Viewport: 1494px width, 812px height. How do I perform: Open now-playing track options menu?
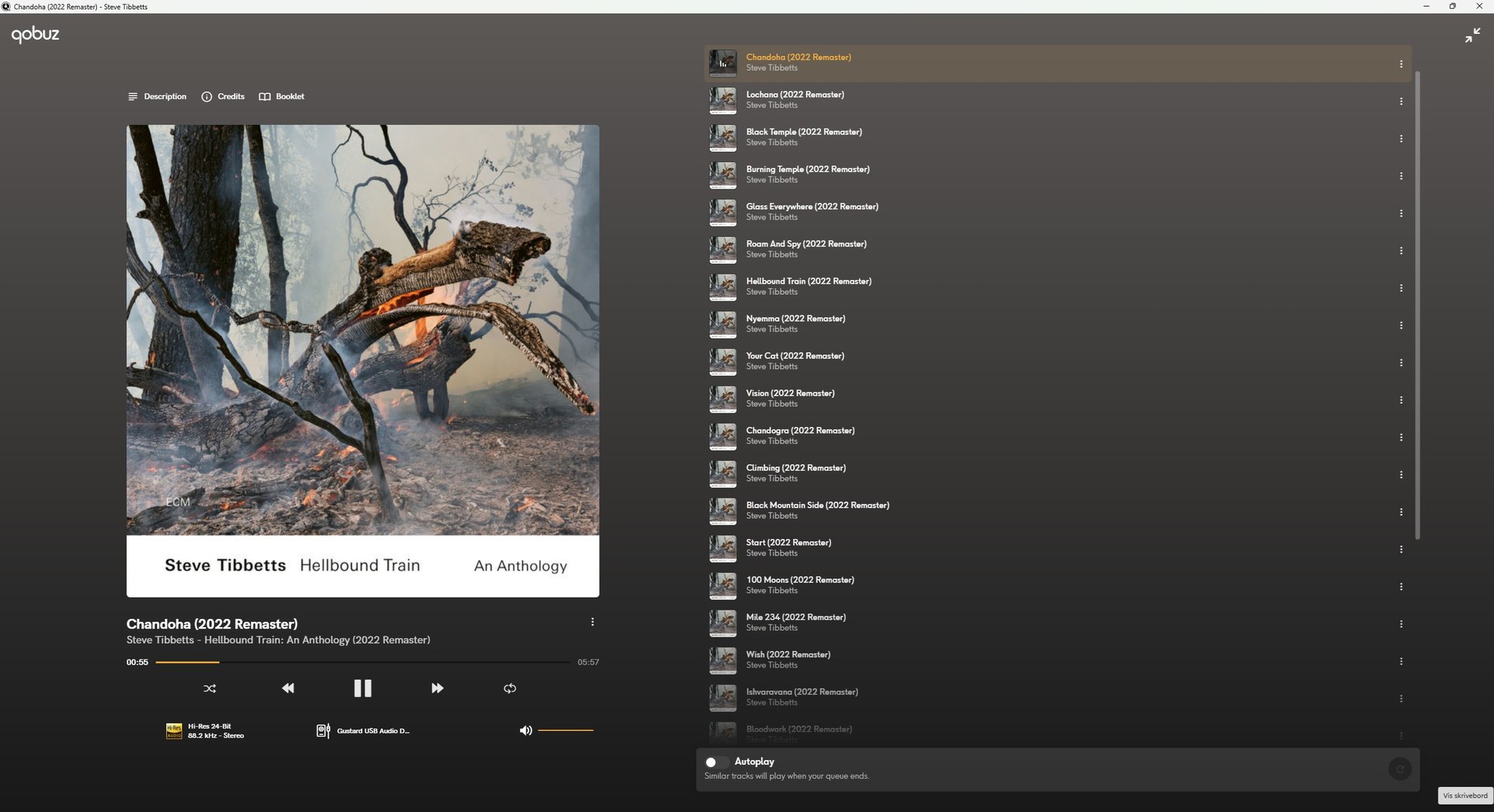pyautogui.click(x=592, y=622)
